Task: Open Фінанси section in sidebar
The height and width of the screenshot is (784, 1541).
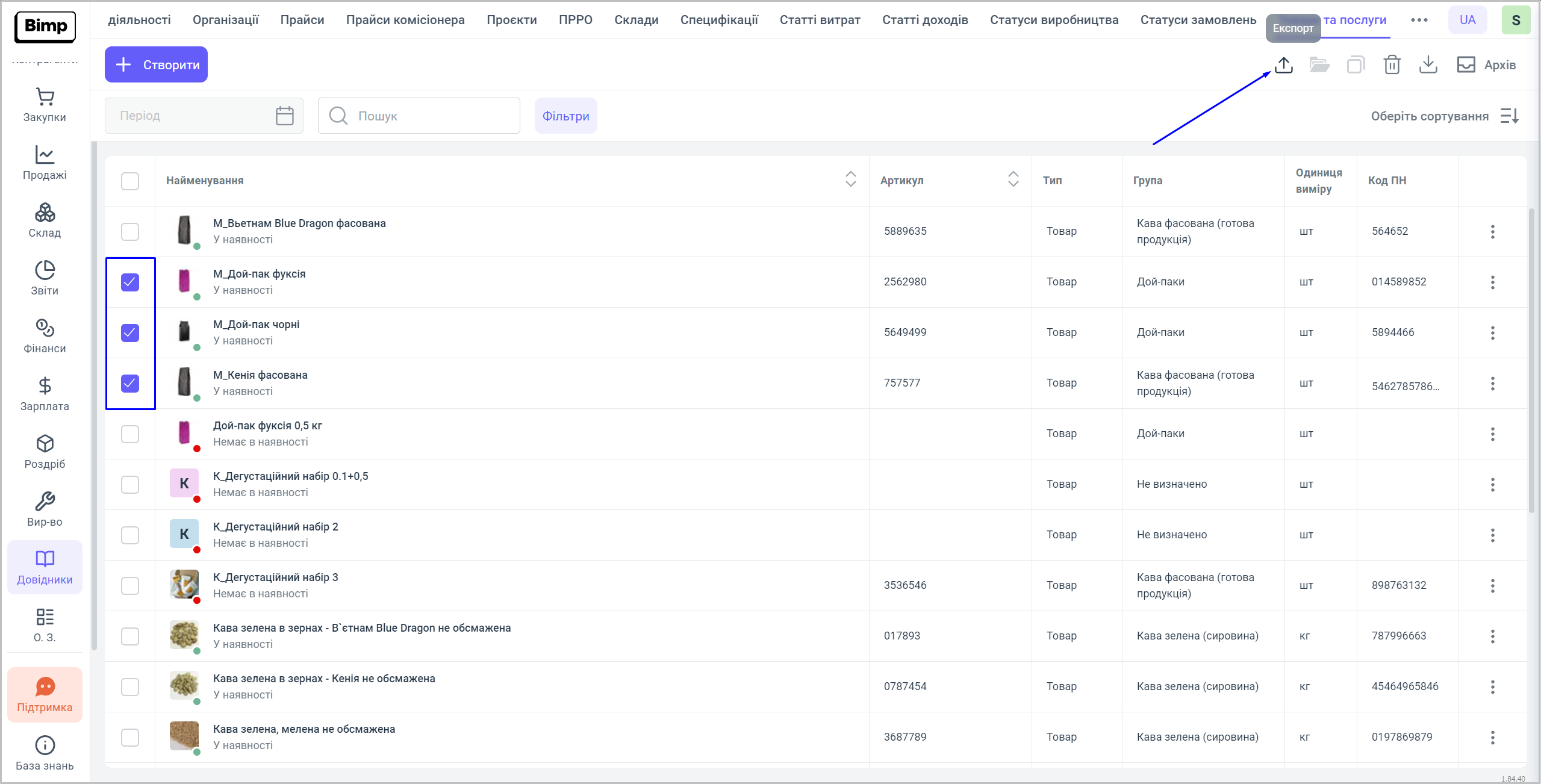Action: pyautogui.click(x=45, y=336)
